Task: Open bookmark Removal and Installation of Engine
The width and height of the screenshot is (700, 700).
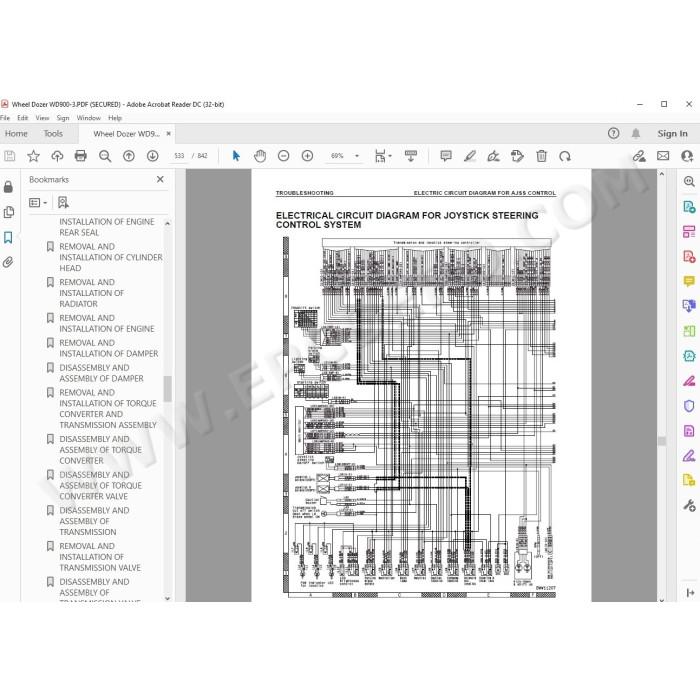Action: [x=107, y=323]
